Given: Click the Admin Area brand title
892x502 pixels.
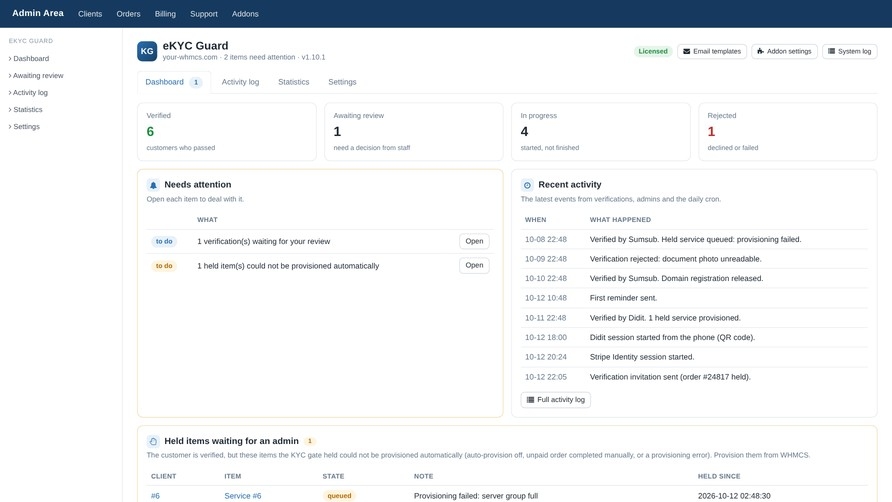Looking at the screenshot, I should point(38,13).
